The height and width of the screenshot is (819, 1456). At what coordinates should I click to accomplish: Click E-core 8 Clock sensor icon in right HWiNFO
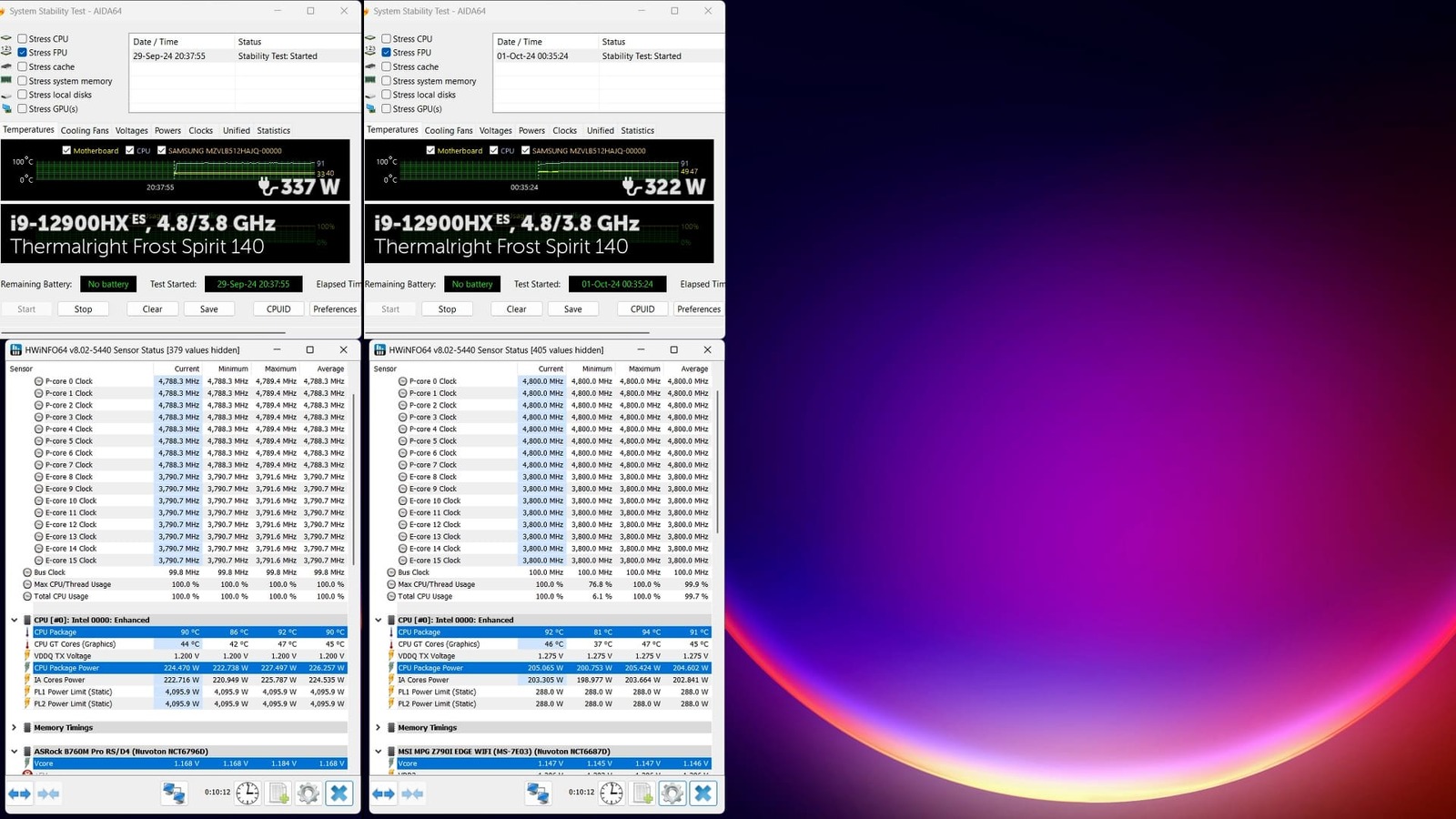(403, 477)
